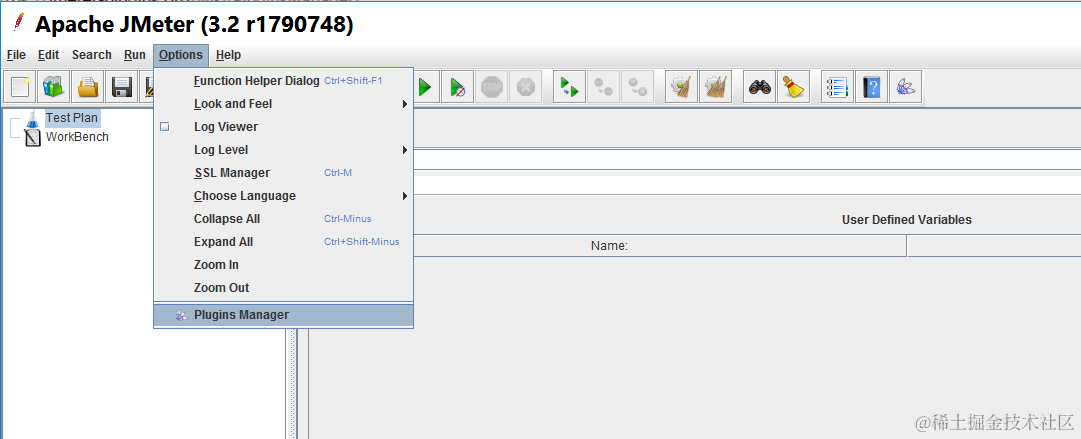Click the first text field in Test Plan panel
This screenshot has height=439, width=1081.
click(747, 160)
